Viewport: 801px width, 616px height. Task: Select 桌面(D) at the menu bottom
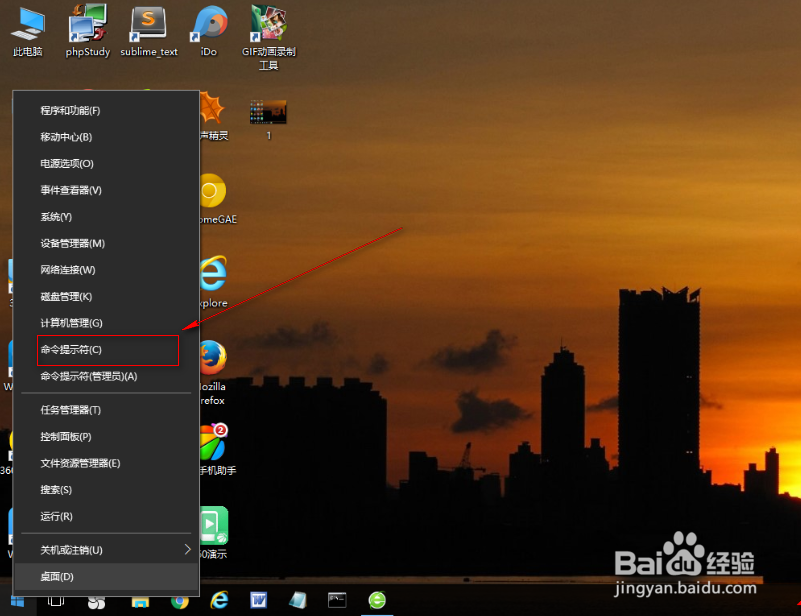click(106, 577)
